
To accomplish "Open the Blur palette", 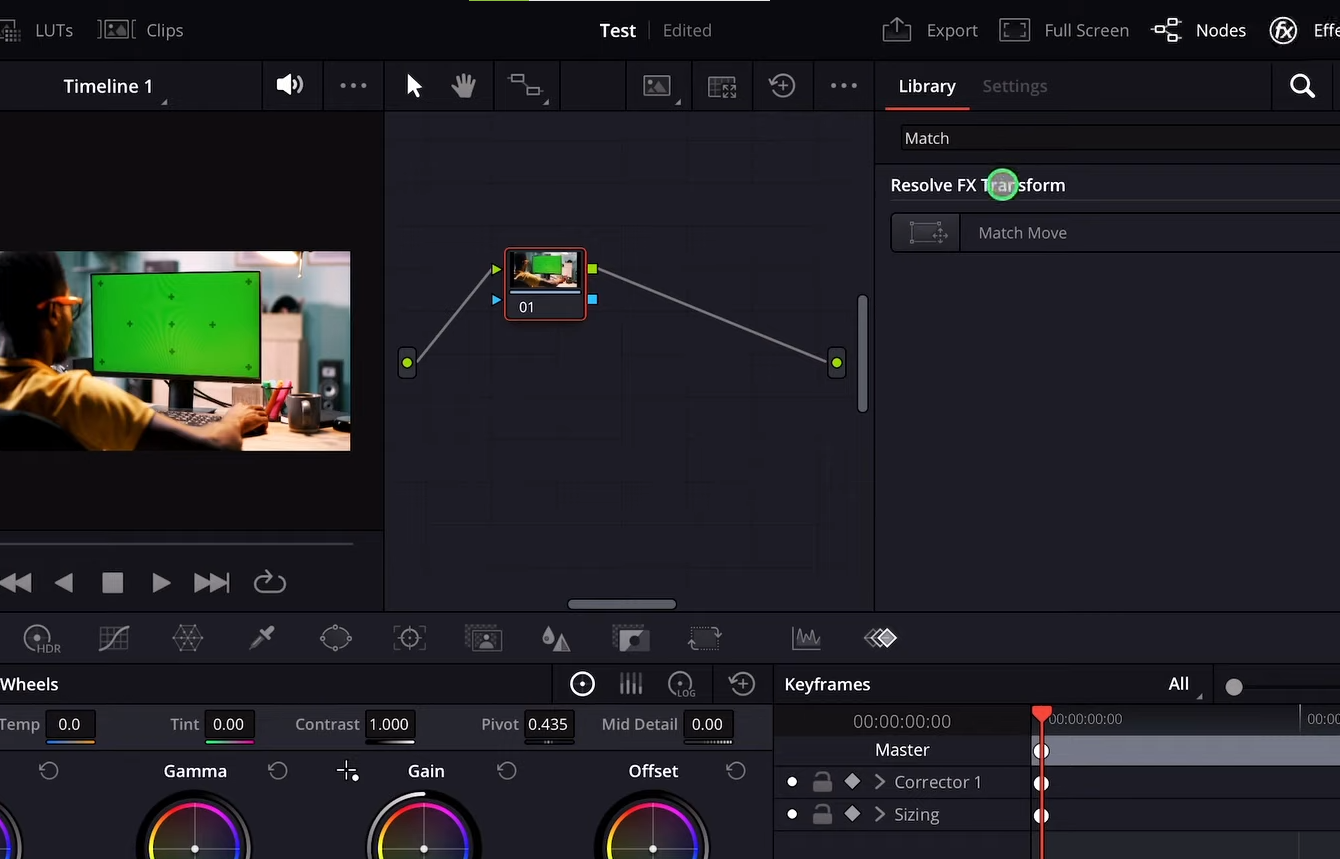I will coord(555,638).
